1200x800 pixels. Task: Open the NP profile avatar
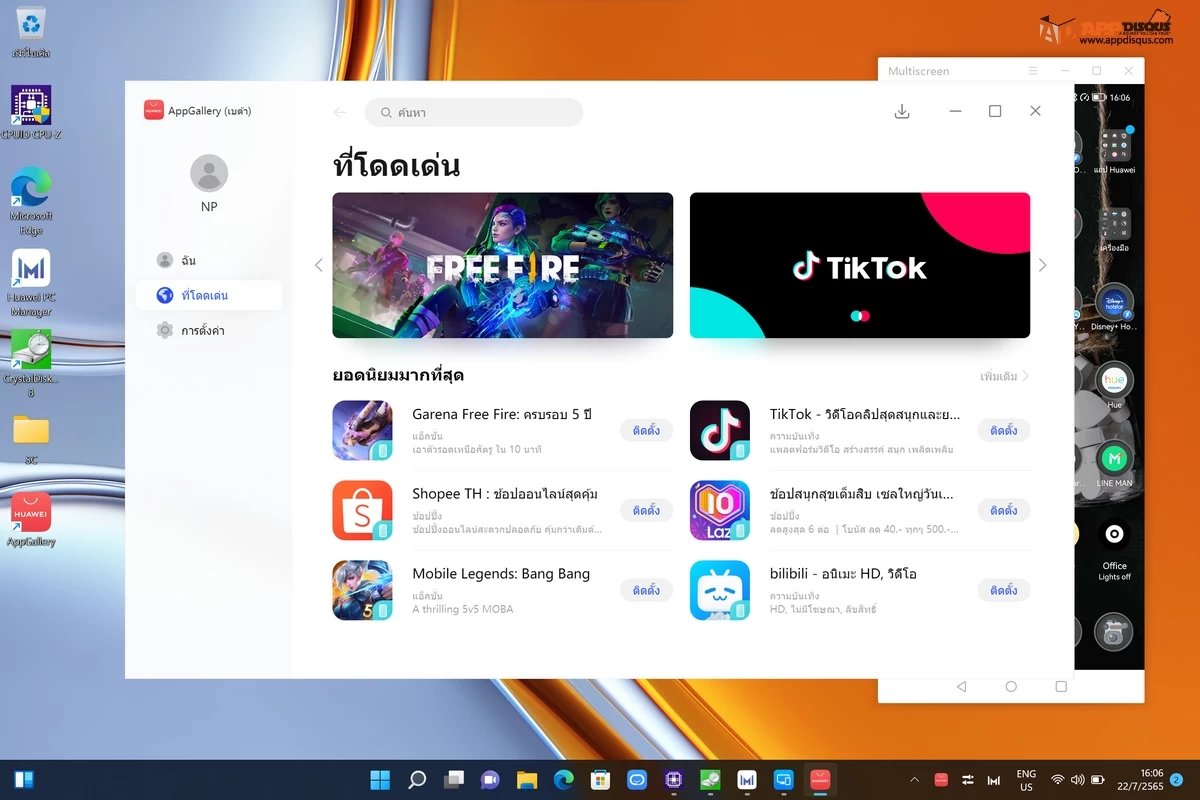click(209, 173)
